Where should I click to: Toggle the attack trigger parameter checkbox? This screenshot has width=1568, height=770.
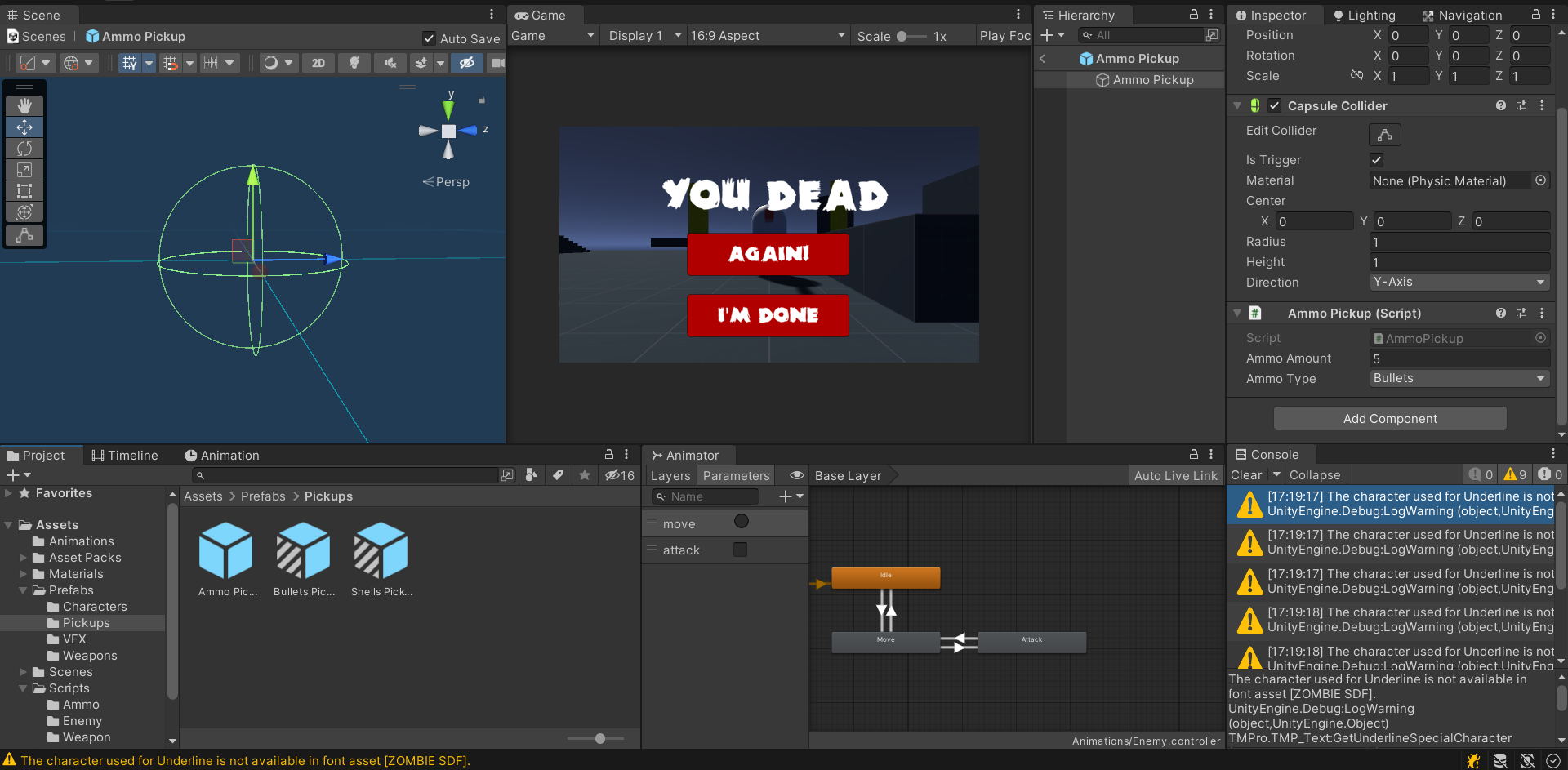click(x=741, y=550)
